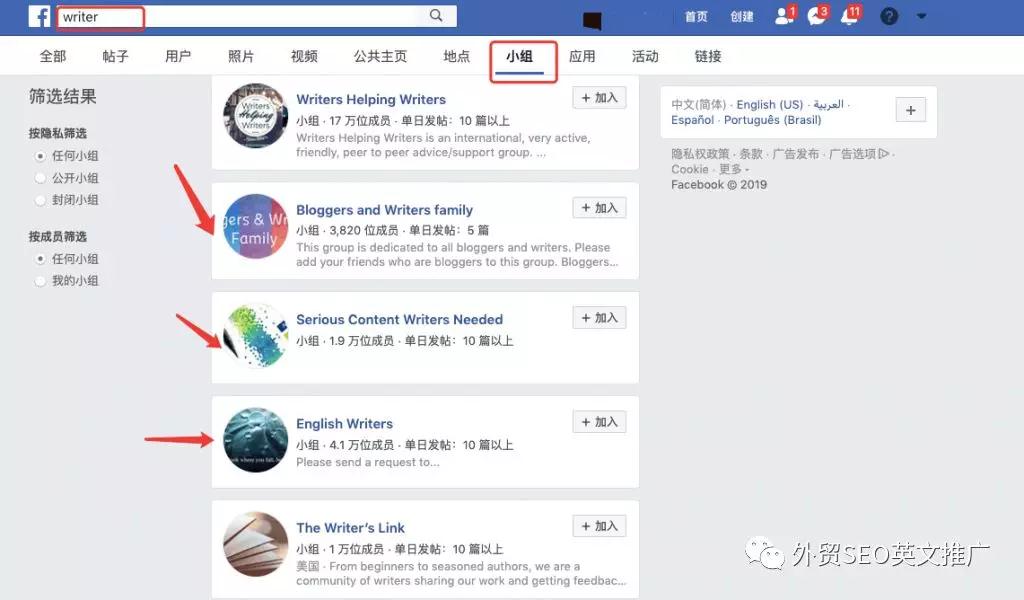Image resolution: width=1024 pixels, height=600 pixels.
Task: Switch to the 全部 tab
Action: tap(53, 56)
